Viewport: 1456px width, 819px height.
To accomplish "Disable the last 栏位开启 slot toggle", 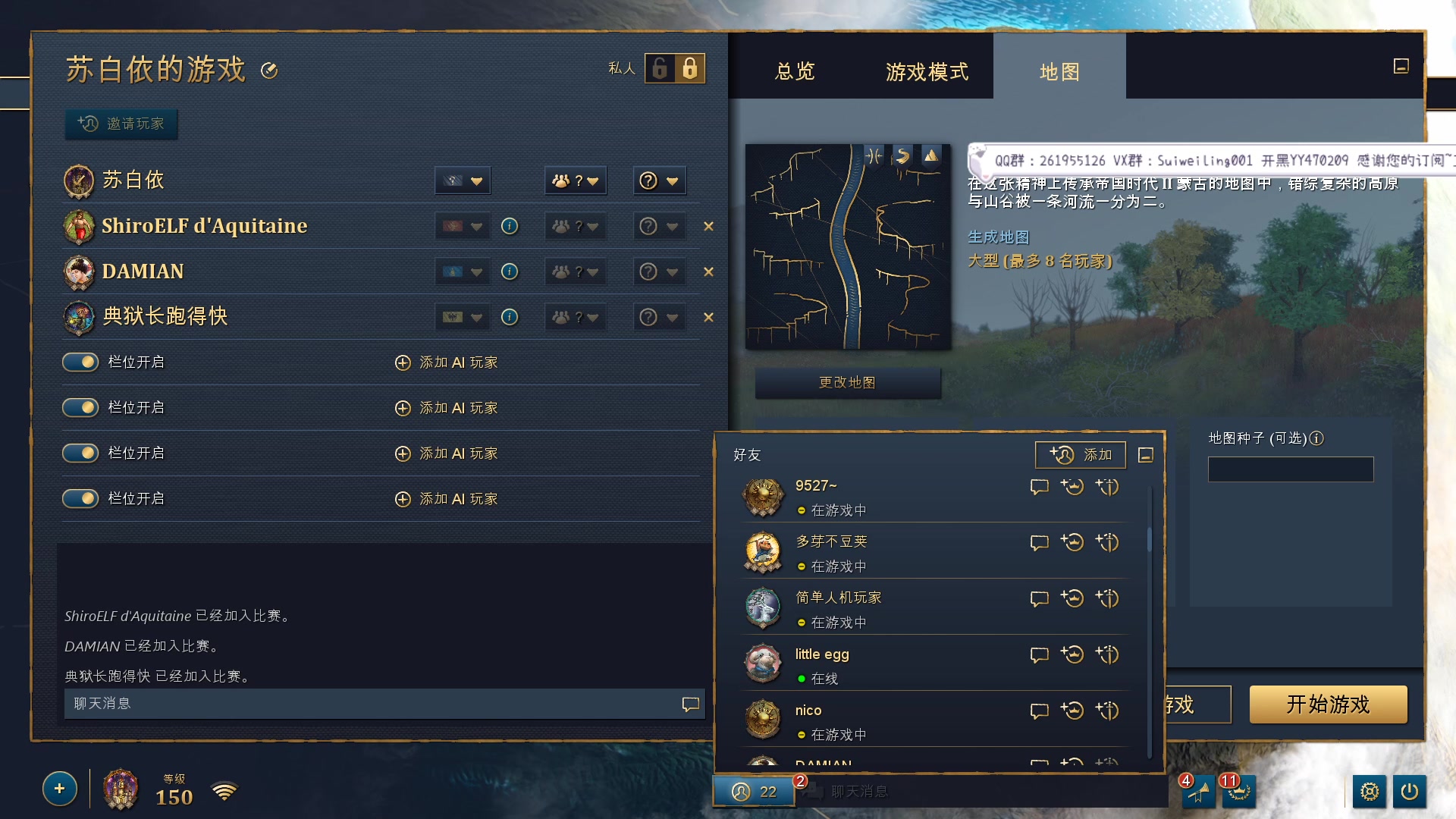I will coord(80,498).
